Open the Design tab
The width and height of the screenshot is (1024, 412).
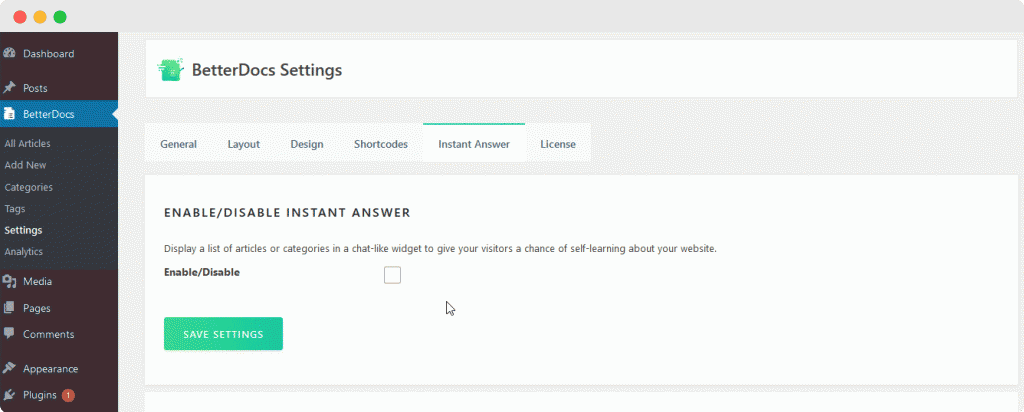click(x=307, y=144)
